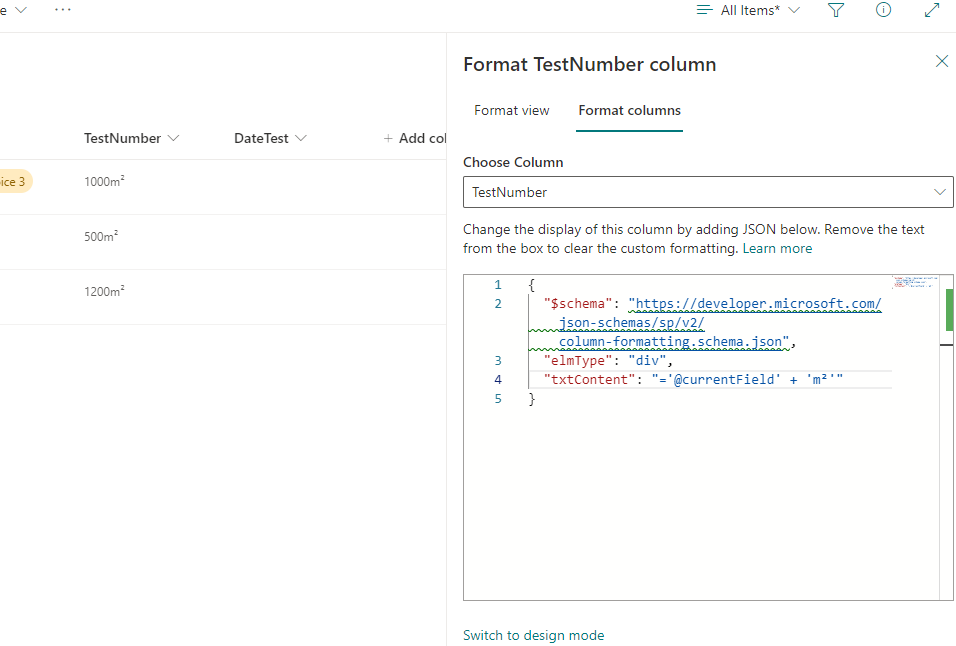The height and width of the screenshot is (646, 956).
Task: Close the Format TestNumber column panel
Action: click(x=941, y=61)
